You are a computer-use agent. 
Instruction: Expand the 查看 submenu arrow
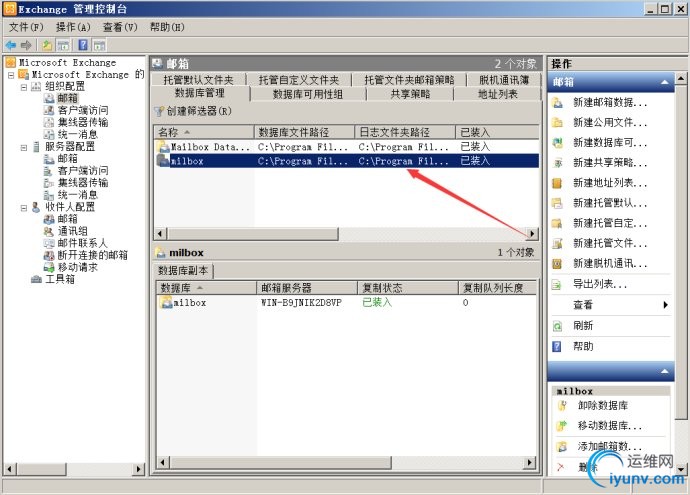coord(665,304)
